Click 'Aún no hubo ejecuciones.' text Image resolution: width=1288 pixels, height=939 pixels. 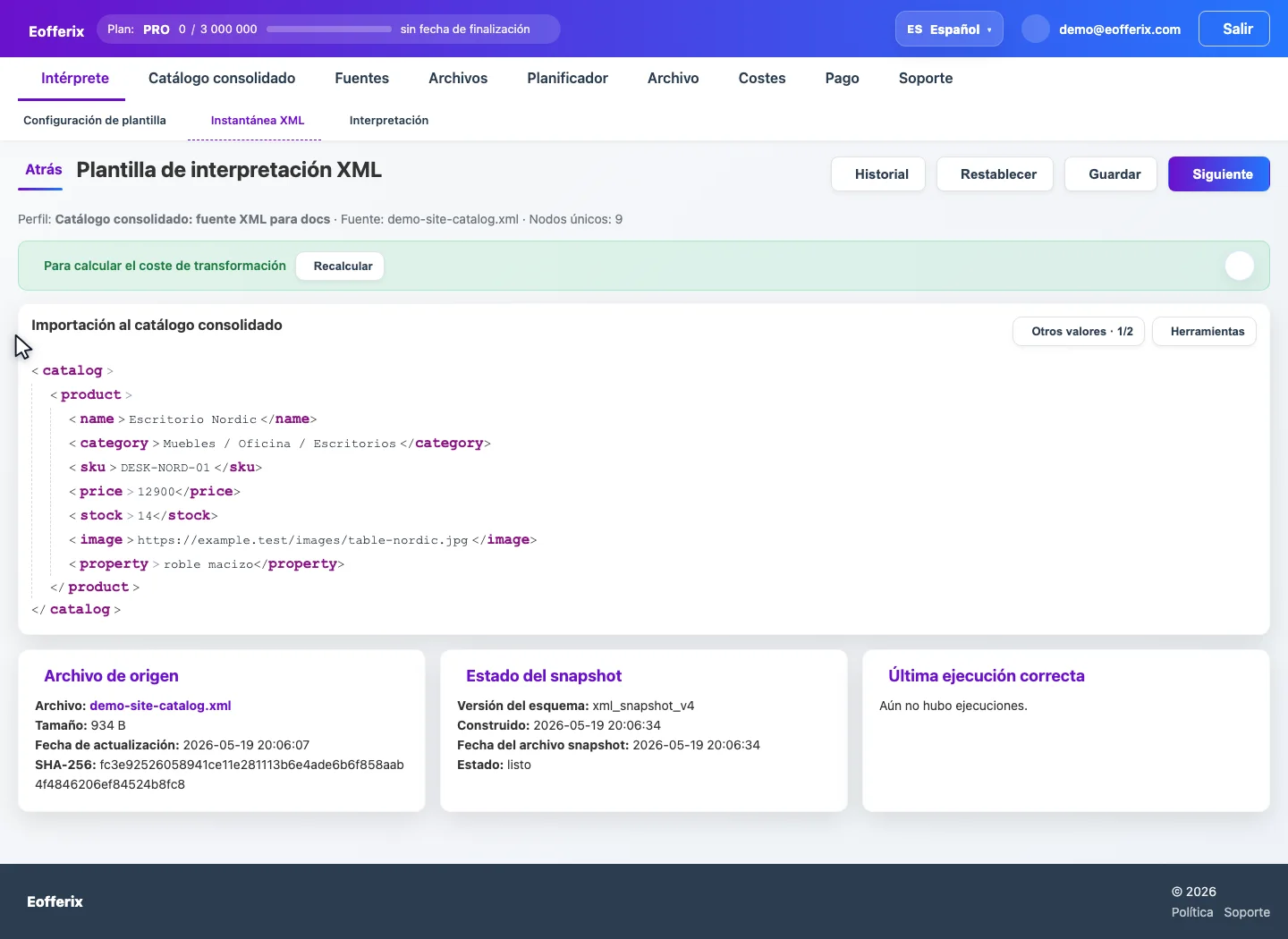[953, 706]
